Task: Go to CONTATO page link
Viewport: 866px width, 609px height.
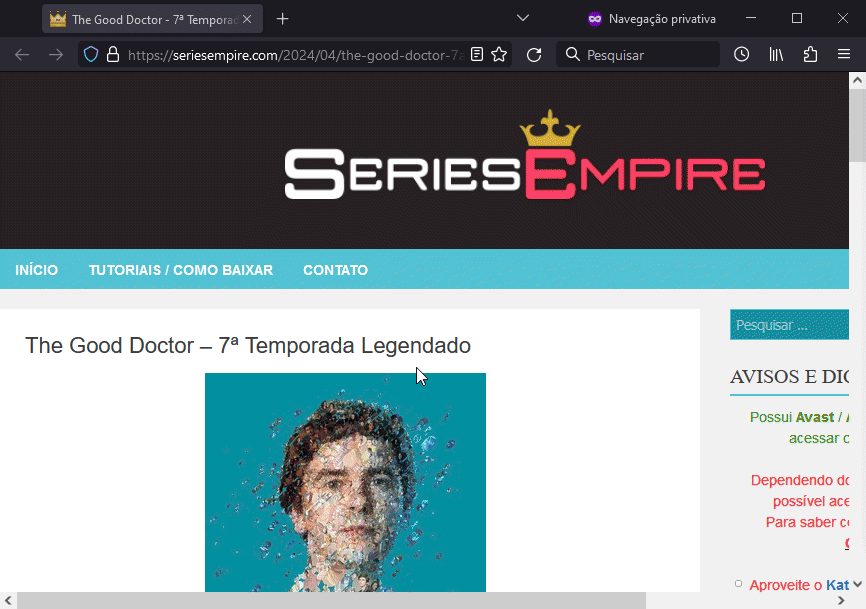Action: point(336,270)
